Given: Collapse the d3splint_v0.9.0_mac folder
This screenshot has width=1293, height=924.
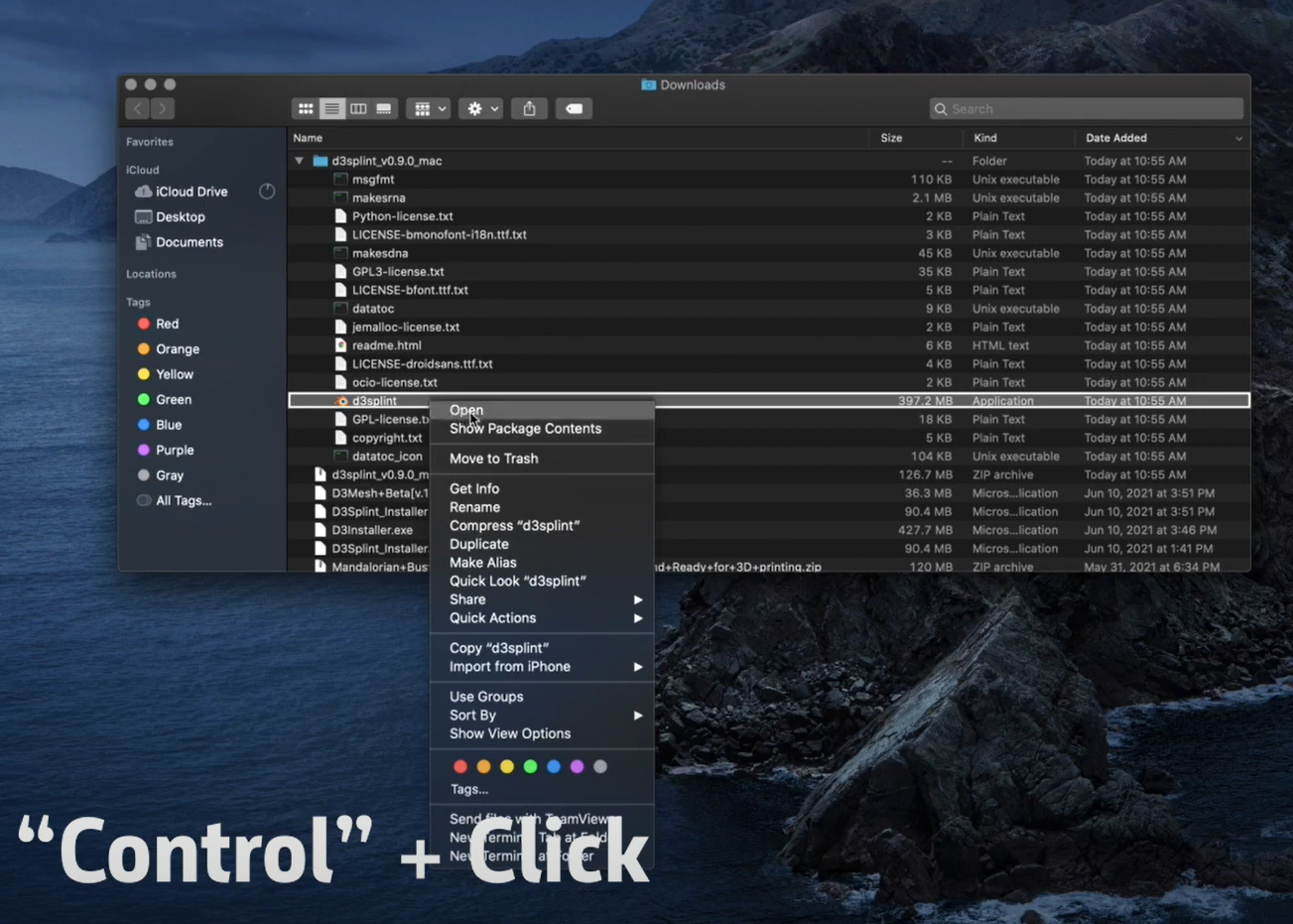Looking at the screenshot, I should [299, 161].
